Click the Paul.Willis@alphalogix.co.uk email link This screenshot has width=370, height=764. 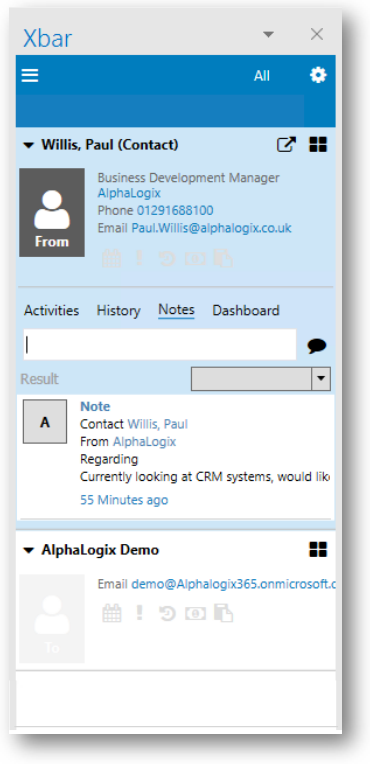(x=212, y=228)
